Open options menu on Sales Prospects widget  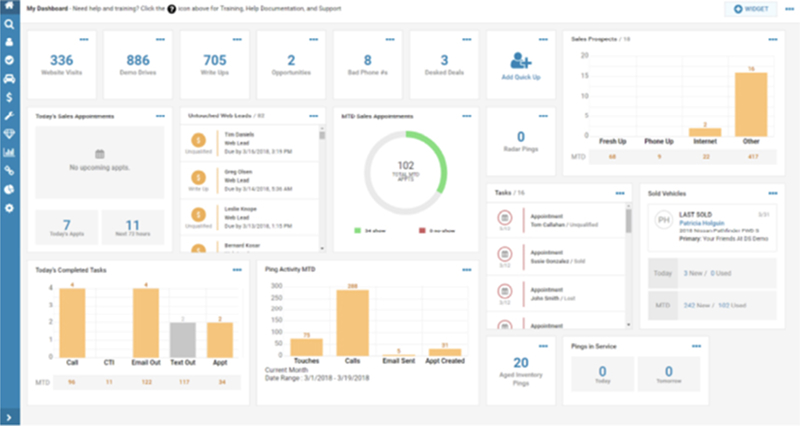[x=773, y=39]
